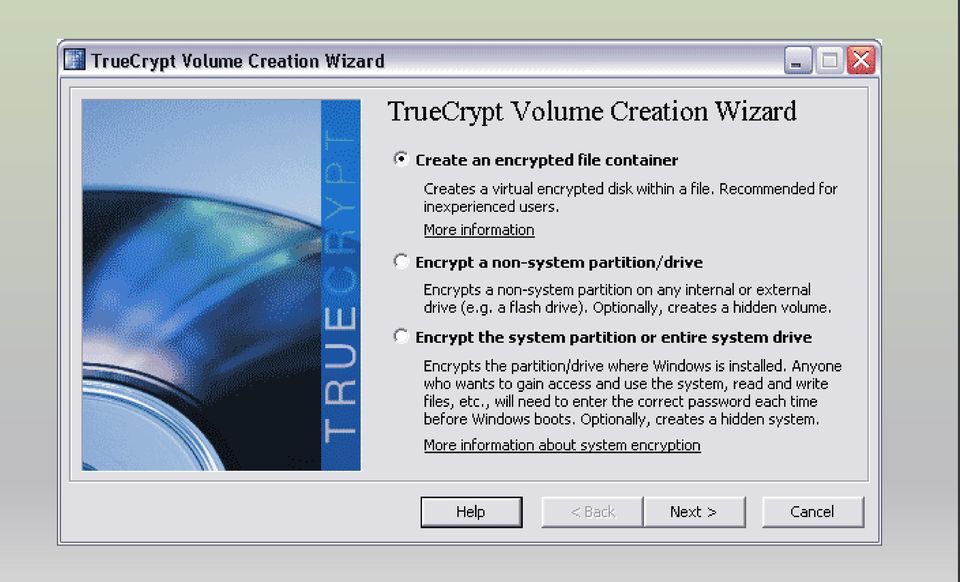Choose Encrypt the system partition radio button

[x=401, y=337]
